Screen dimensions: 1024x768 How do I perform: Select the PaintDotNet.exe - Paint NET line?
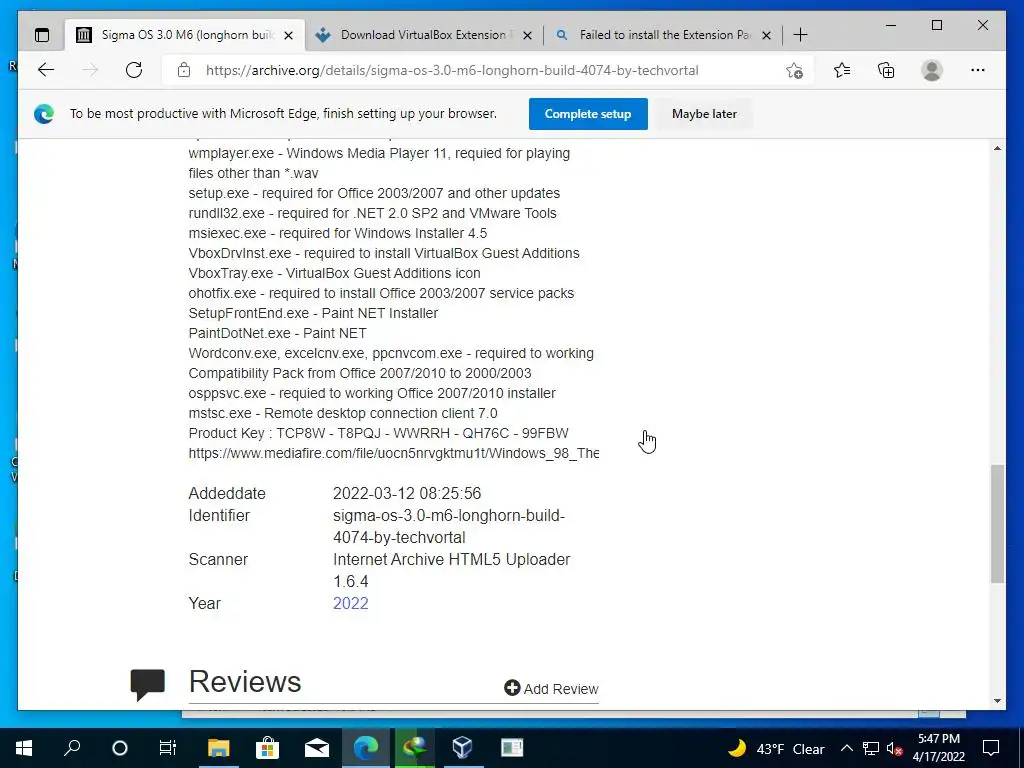(278, 333)
